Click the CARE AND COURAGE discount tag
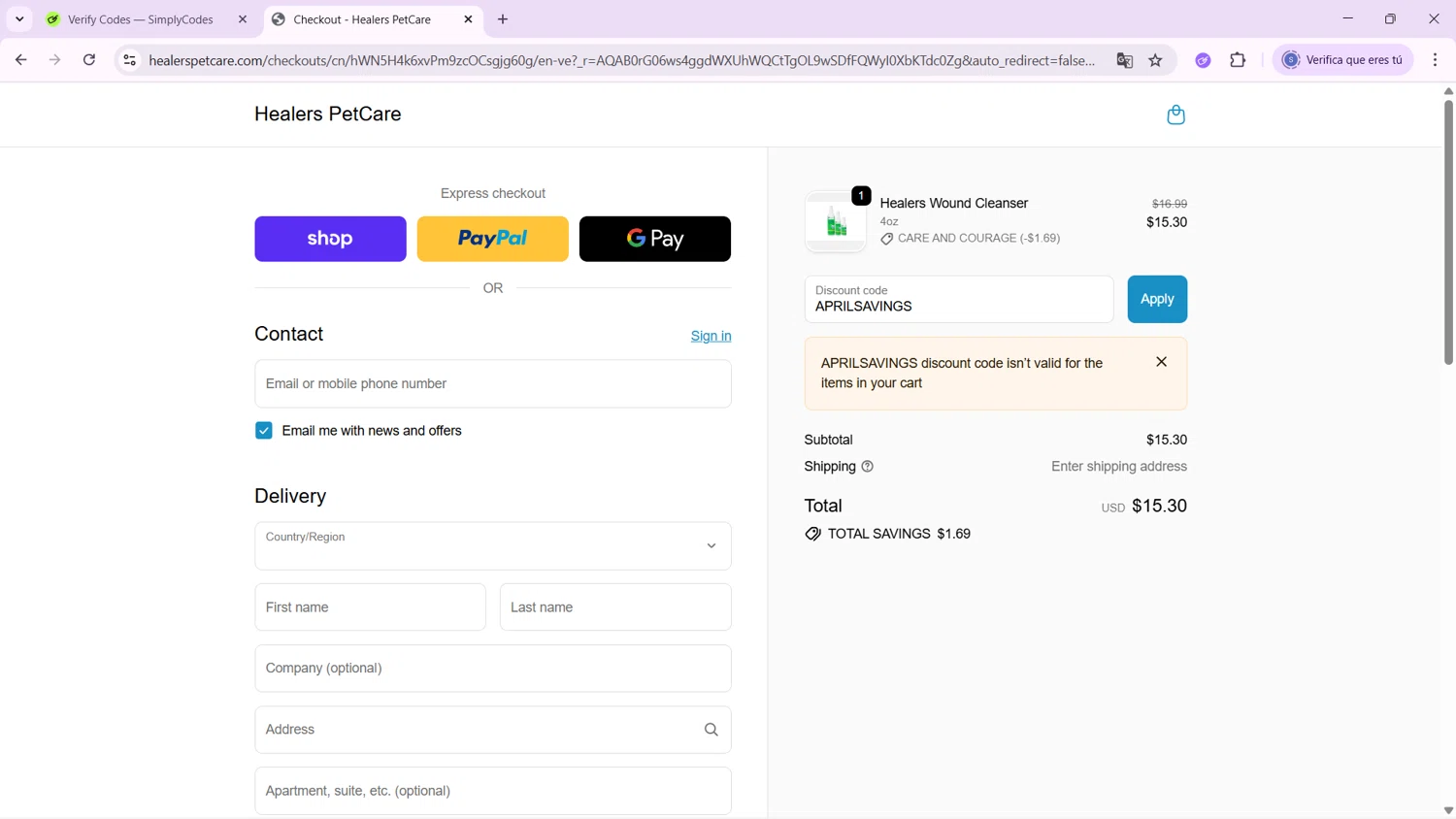The image size is (1456, 819). pos(970,238)
